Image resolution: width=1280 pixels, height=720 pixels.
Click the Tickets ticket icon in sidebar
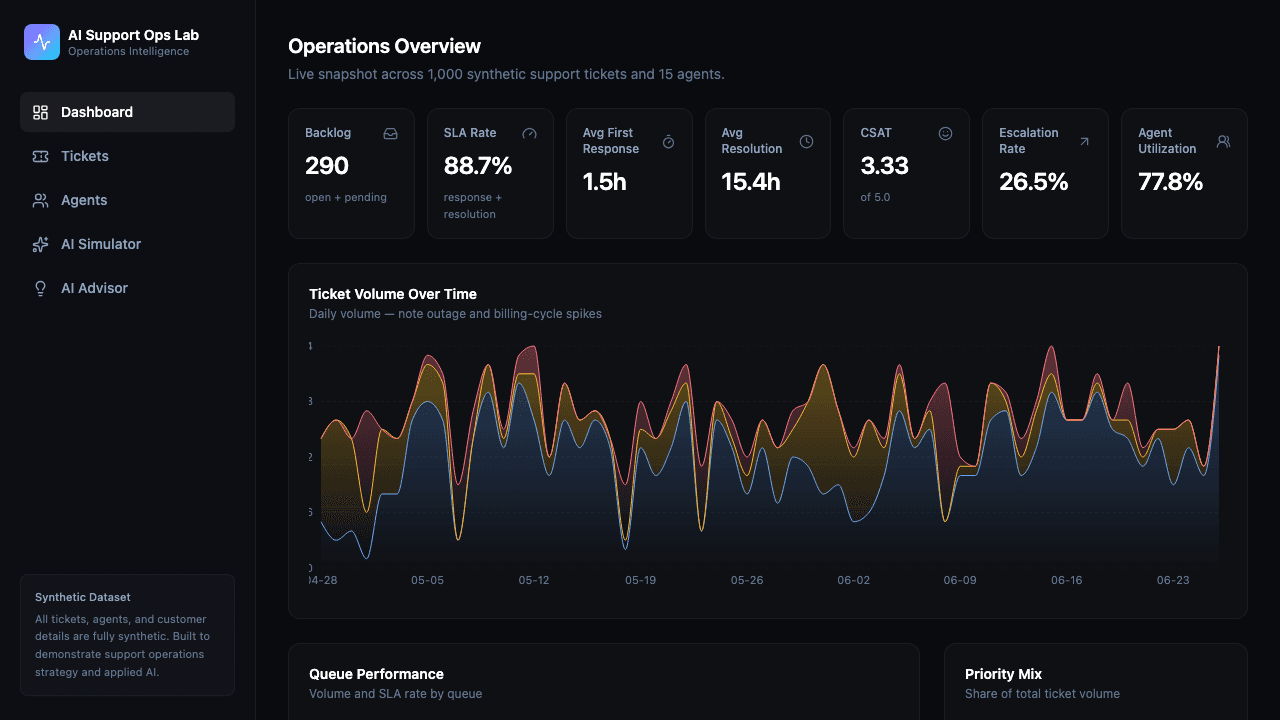pyautogui.click(x=41, y=156)
